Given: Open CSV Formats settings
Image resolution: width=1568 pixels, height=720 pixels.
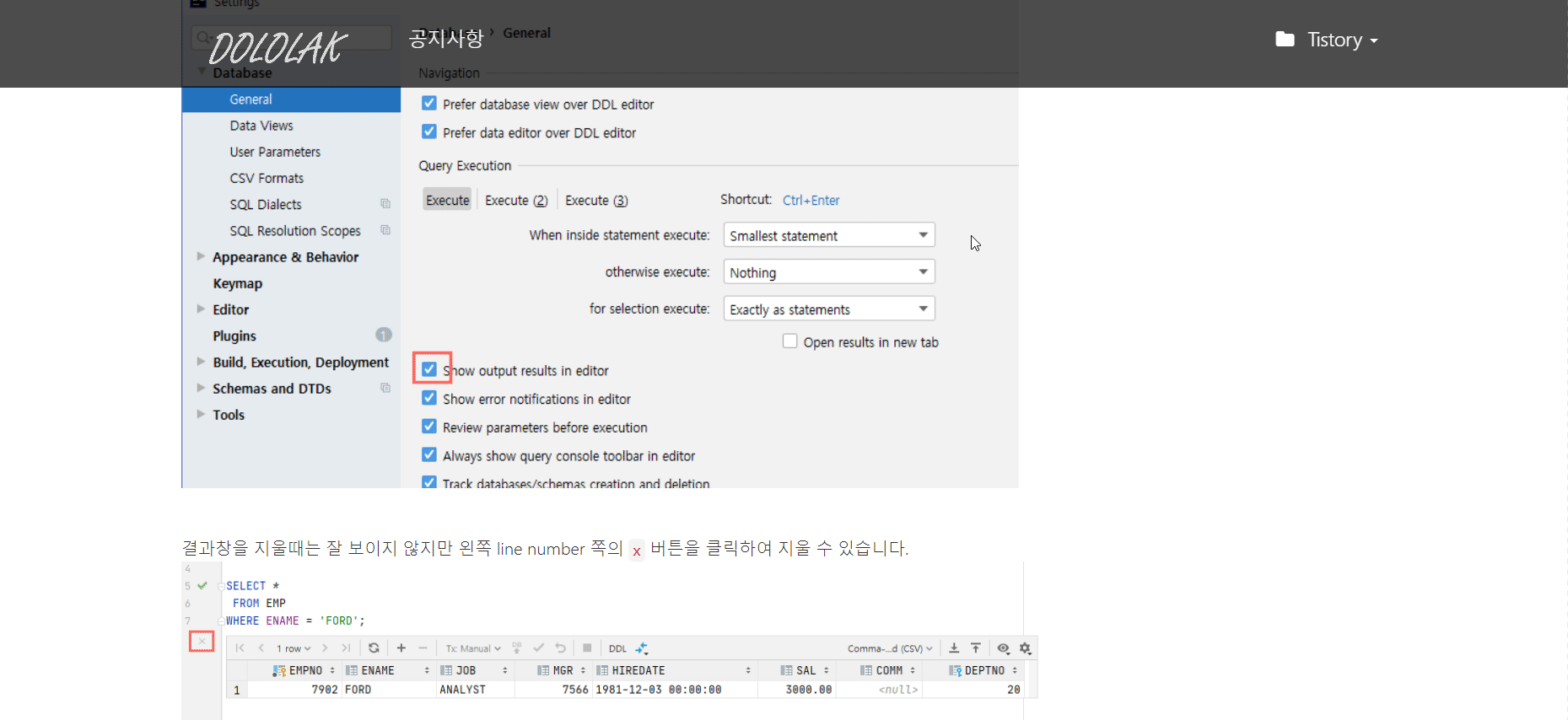Looking at the screenshot, I should (x=267, y=178).
